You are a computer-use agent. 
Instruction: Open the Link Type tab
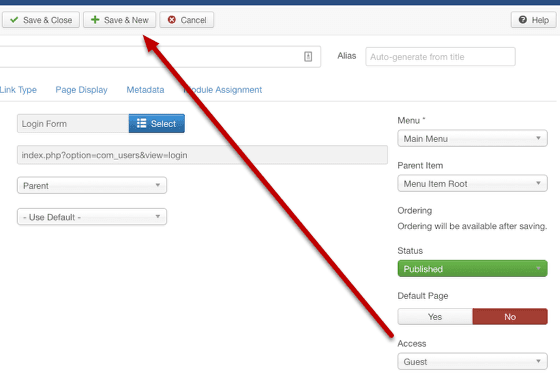pyautogui.click(x=18, y=90)
